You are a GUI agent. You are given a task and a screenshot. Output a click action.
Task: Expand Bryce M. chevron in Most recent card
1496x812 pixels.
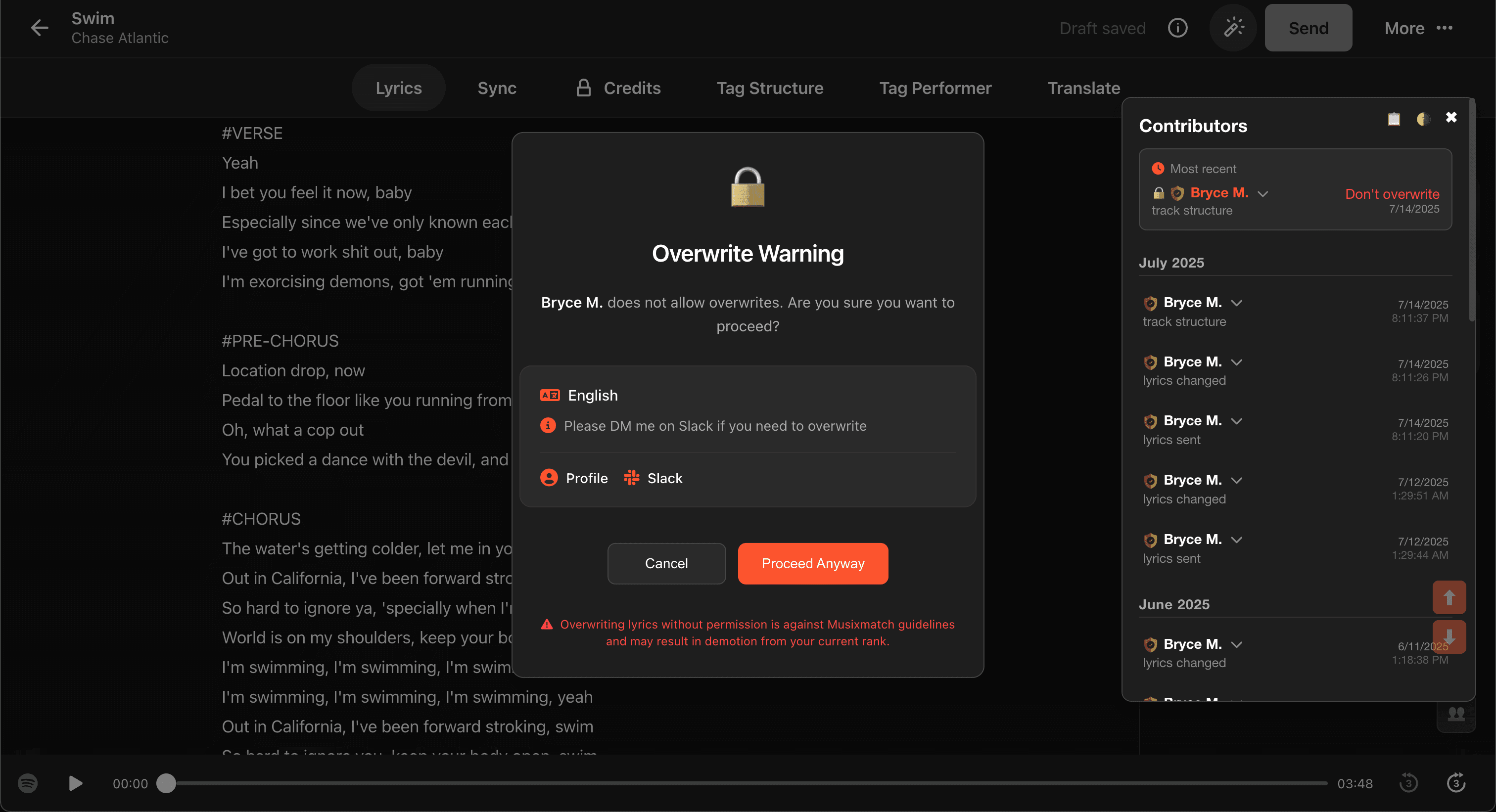click(x=1262, y=194)
